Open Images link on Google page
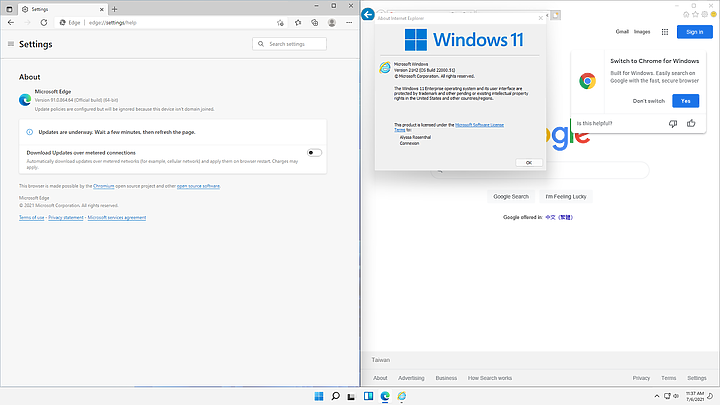Viewport: 720px width, 405px height. click(642, 32)
